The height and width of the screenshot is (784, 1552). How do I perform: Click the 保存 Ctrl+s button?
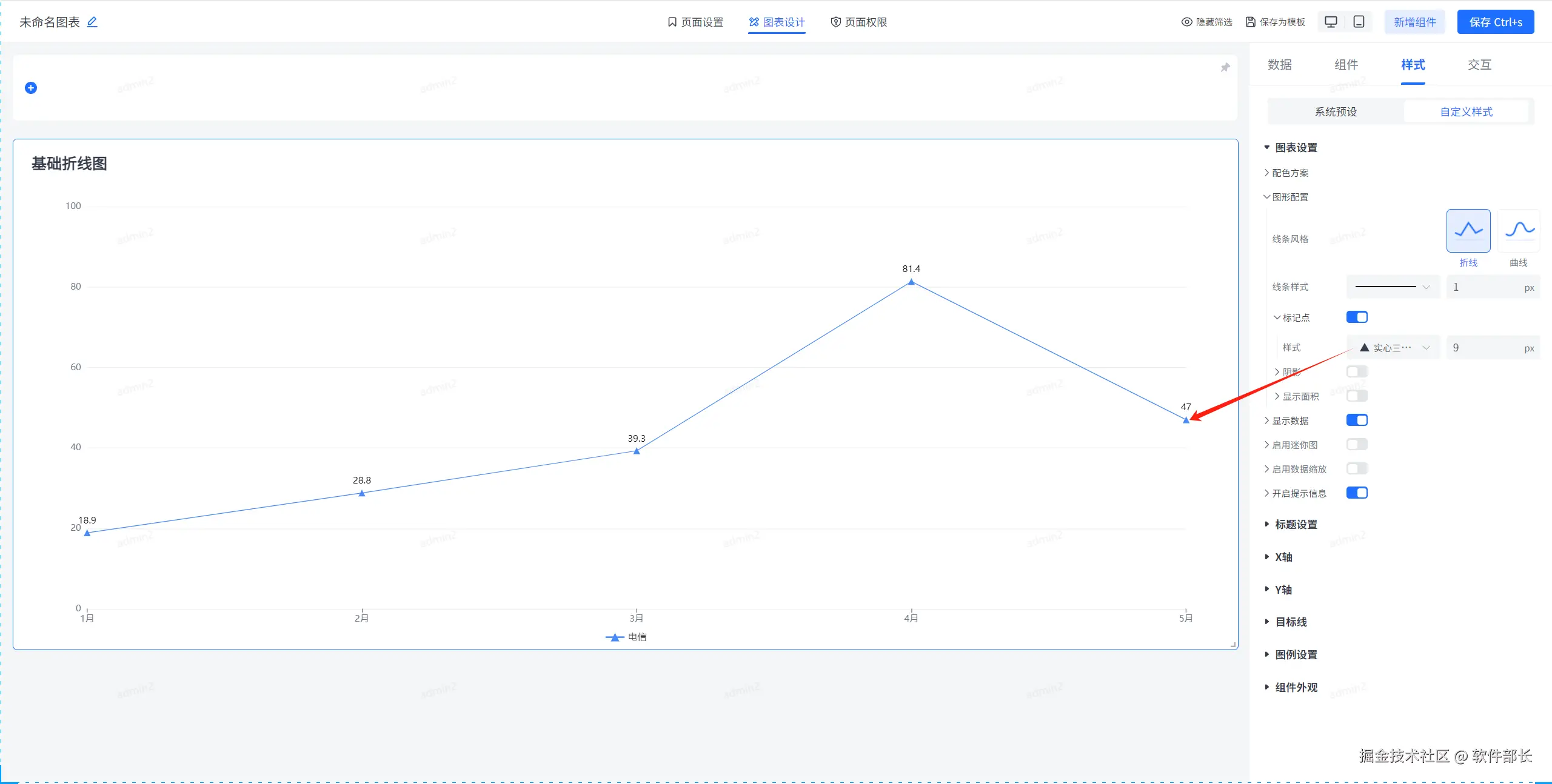(x=1496, y=22)
